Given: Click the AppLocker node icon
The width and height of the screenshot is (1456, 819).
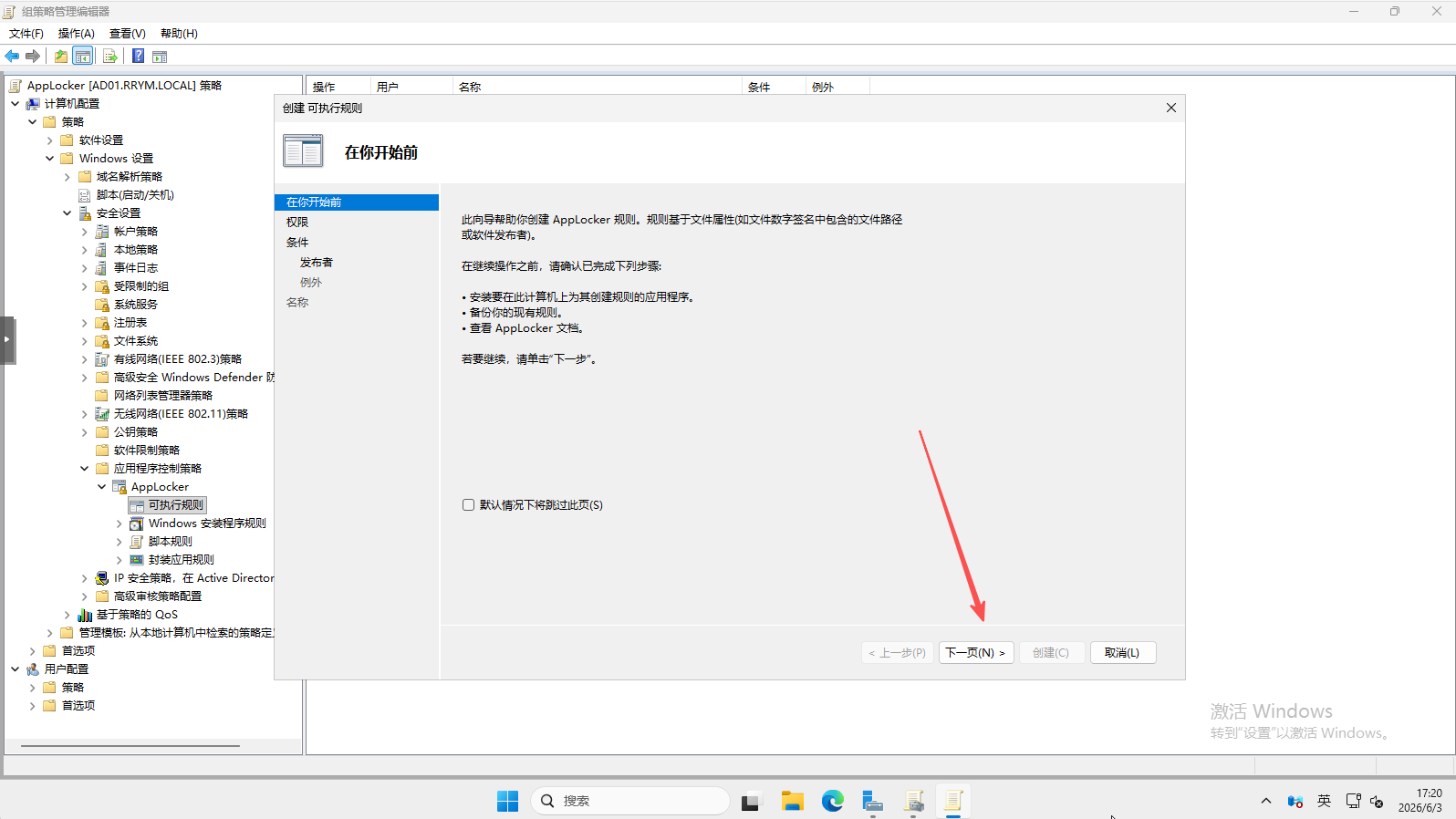Looking at the screenshot, I should (x=120, y=487).
